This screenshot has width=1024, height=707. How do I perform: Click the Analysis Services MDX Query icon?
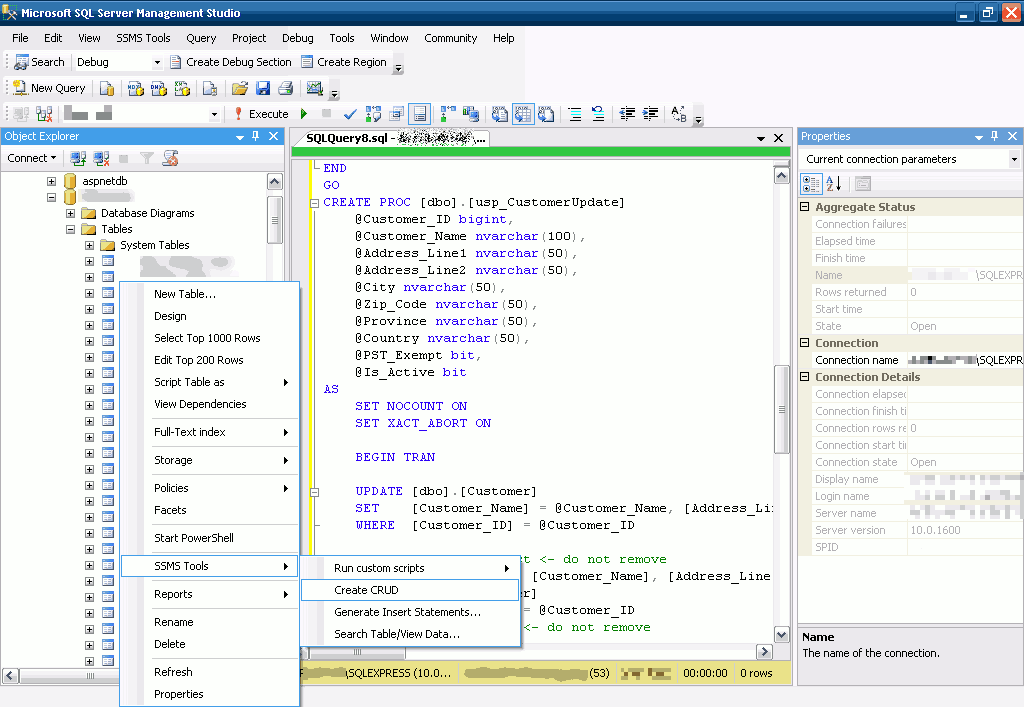(136, 88)
